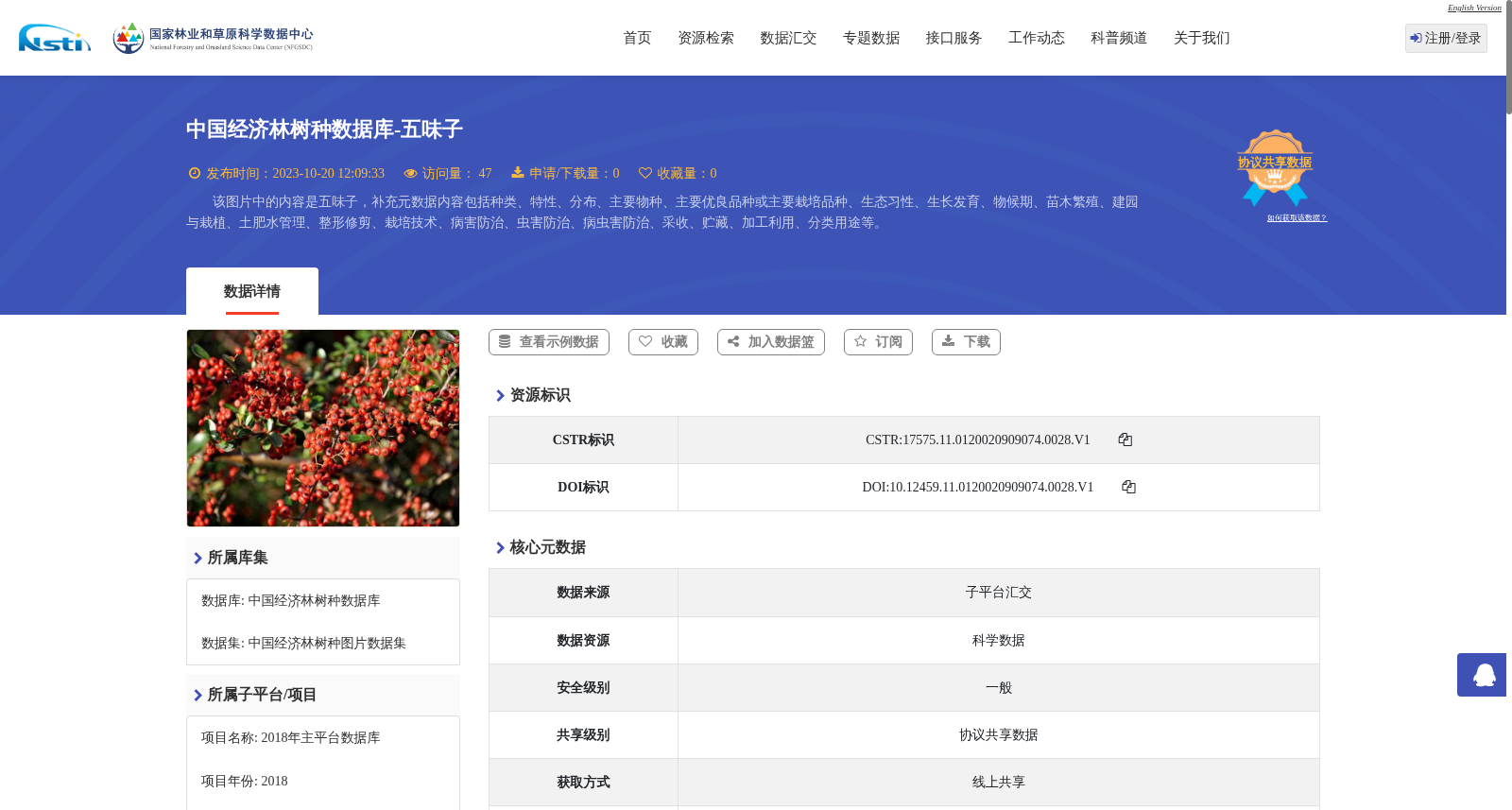Open the 数据汇交 menu
This screenshot has height=810, width=1512.
788,38
